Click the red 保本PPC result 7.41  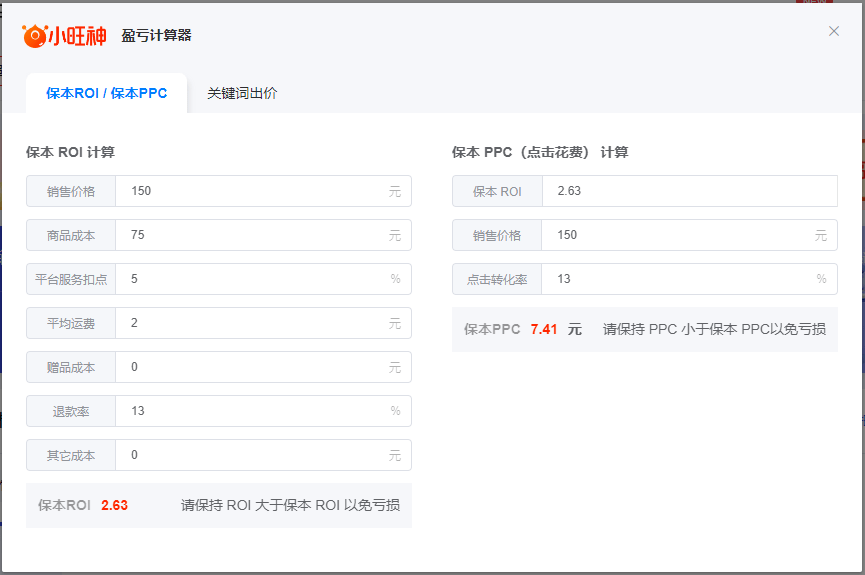[544, 329]
